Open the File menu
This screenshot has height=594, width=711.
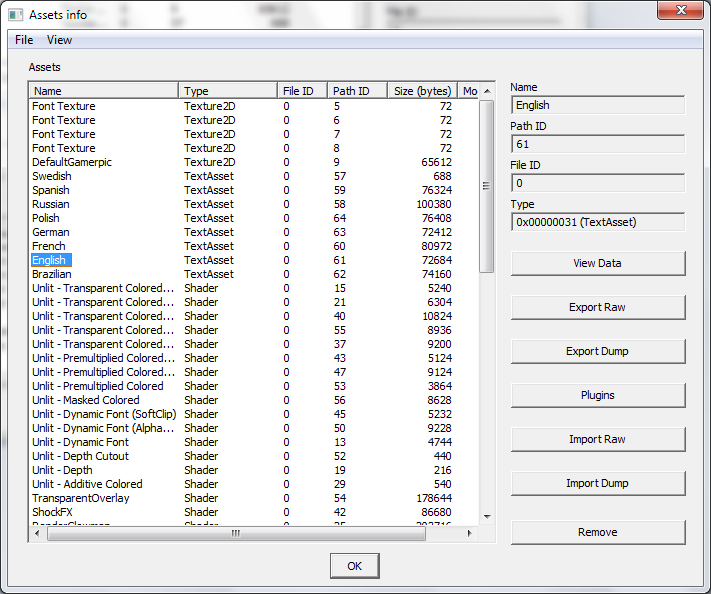click(24, 40)
